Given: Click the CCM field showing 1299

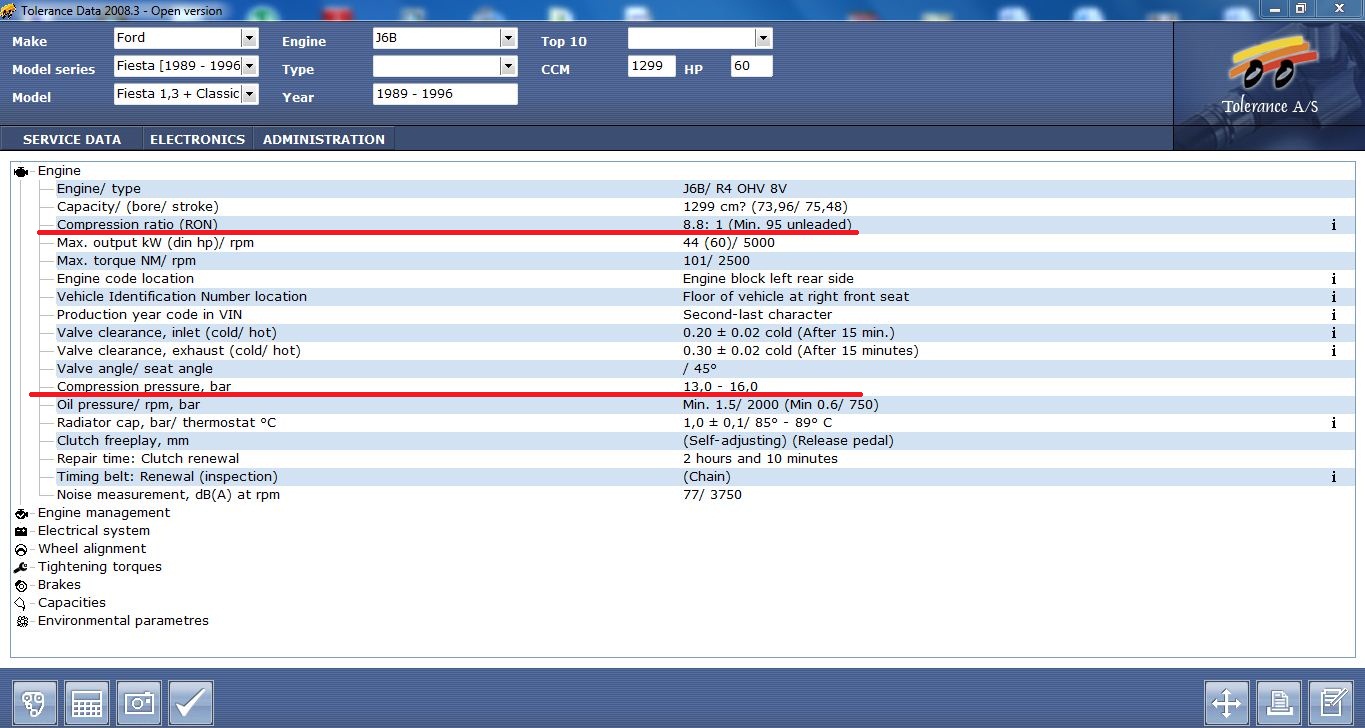Looking at the screenshot, I should tap(652, 66).
